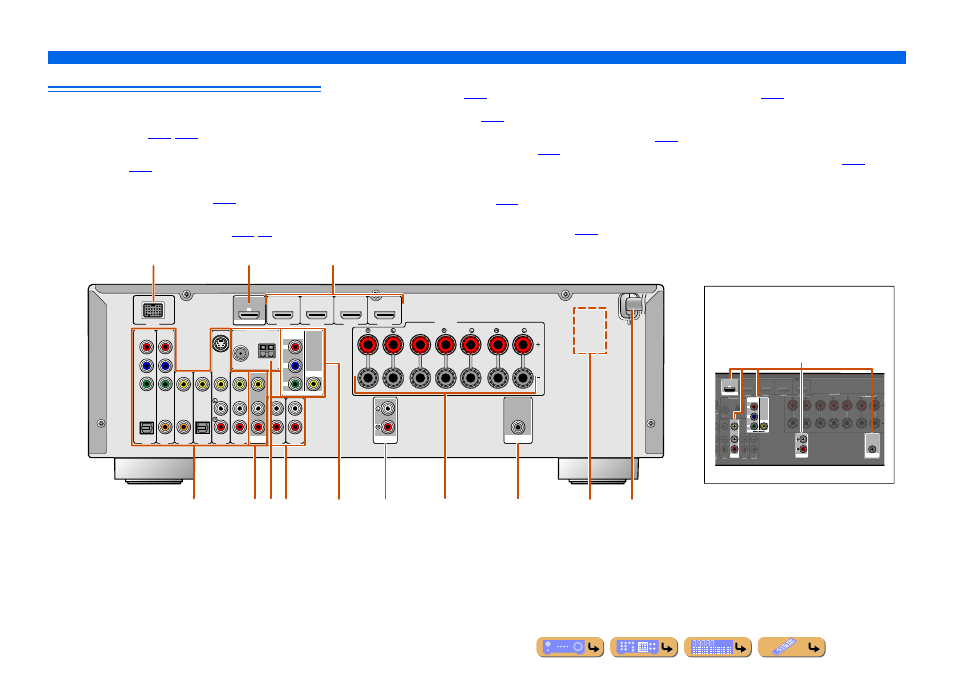Click the last HDMI input jack on the right
Screen dimensions: 954x674
384,315
